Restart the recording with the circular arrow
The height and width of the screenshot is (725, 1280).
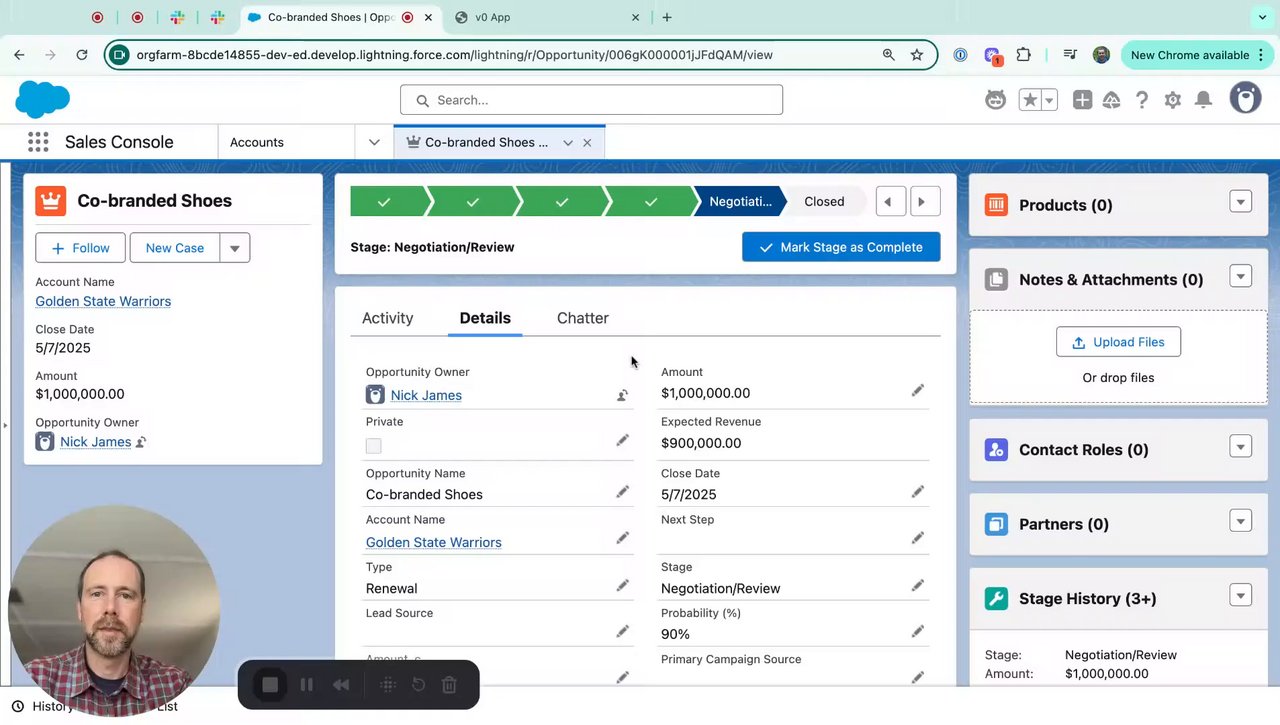(419, 685)
